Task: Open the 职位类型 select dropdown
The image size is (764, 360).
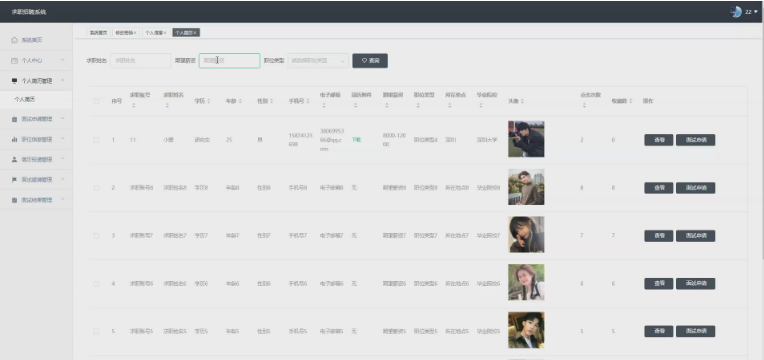Action: click(318, 61)
